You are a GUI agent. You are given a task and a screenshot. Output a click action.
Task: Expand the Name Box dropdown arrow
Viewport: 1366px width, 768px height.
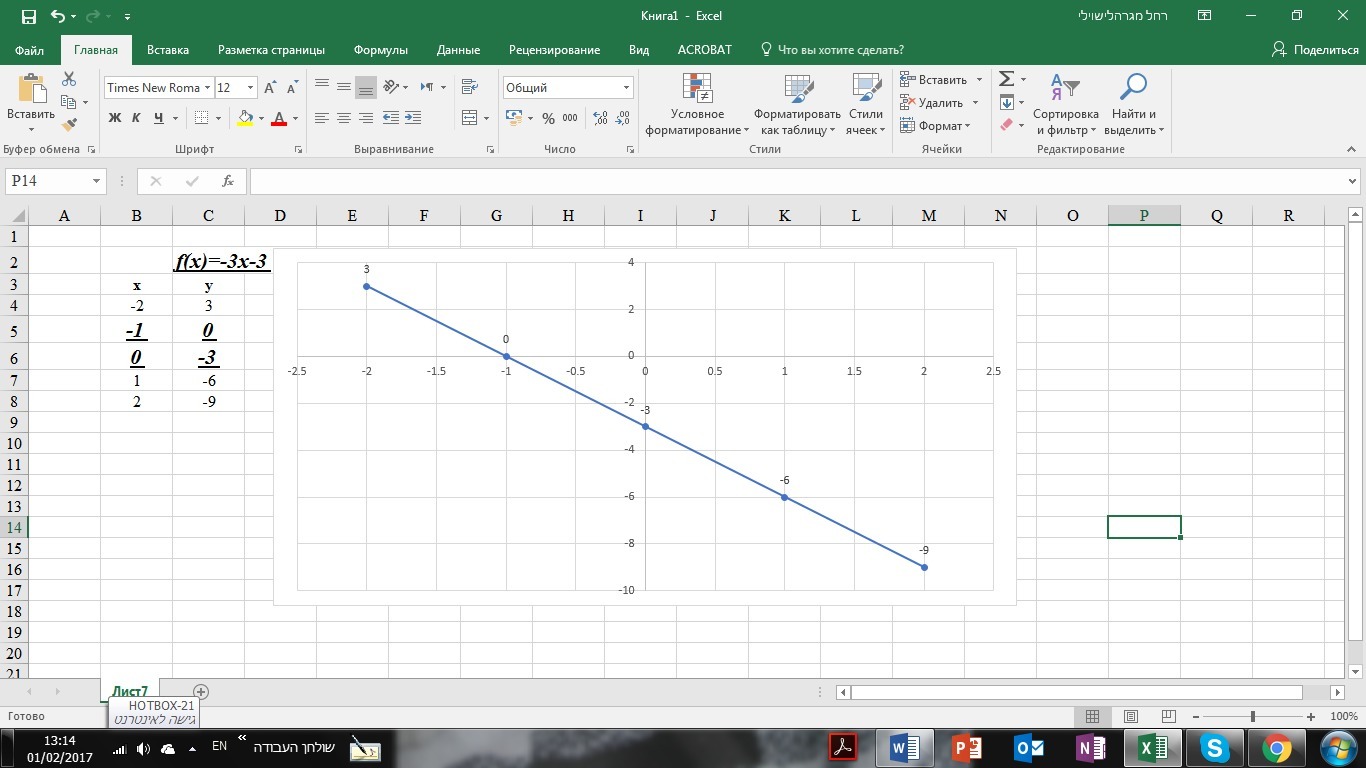pos(97,181)
